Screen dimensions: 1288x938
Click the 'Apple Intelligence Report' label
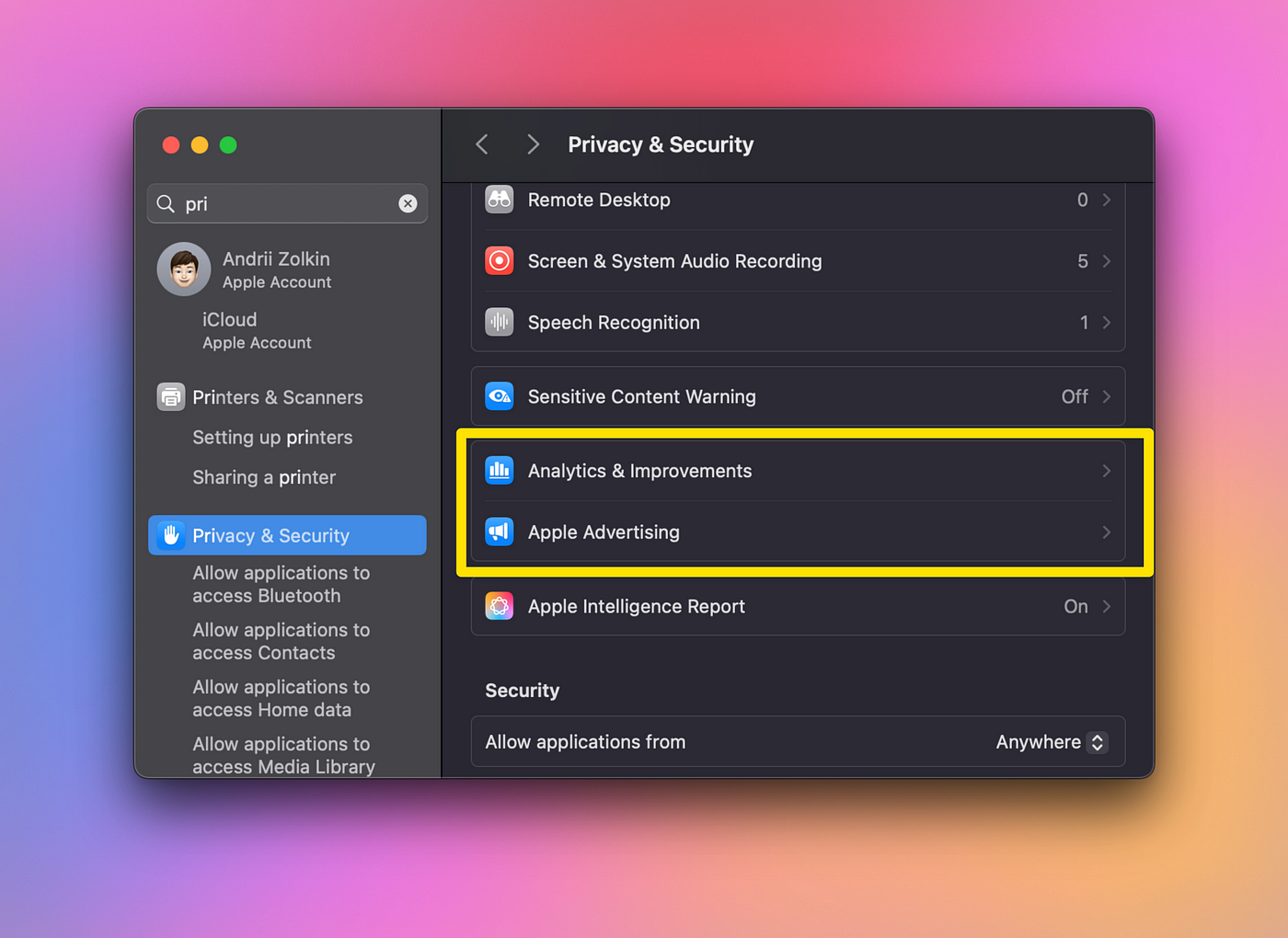pyautogui.click(x=636, y=606)
